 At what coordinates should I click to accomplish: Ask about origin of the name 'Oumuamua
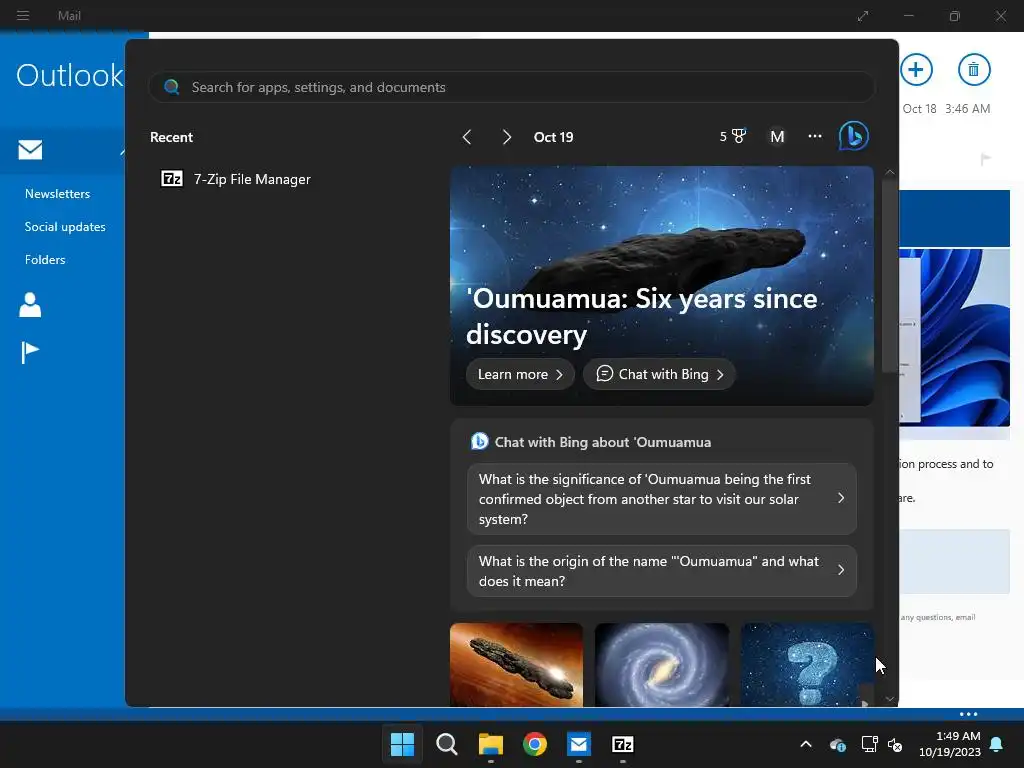click(662, 571)
